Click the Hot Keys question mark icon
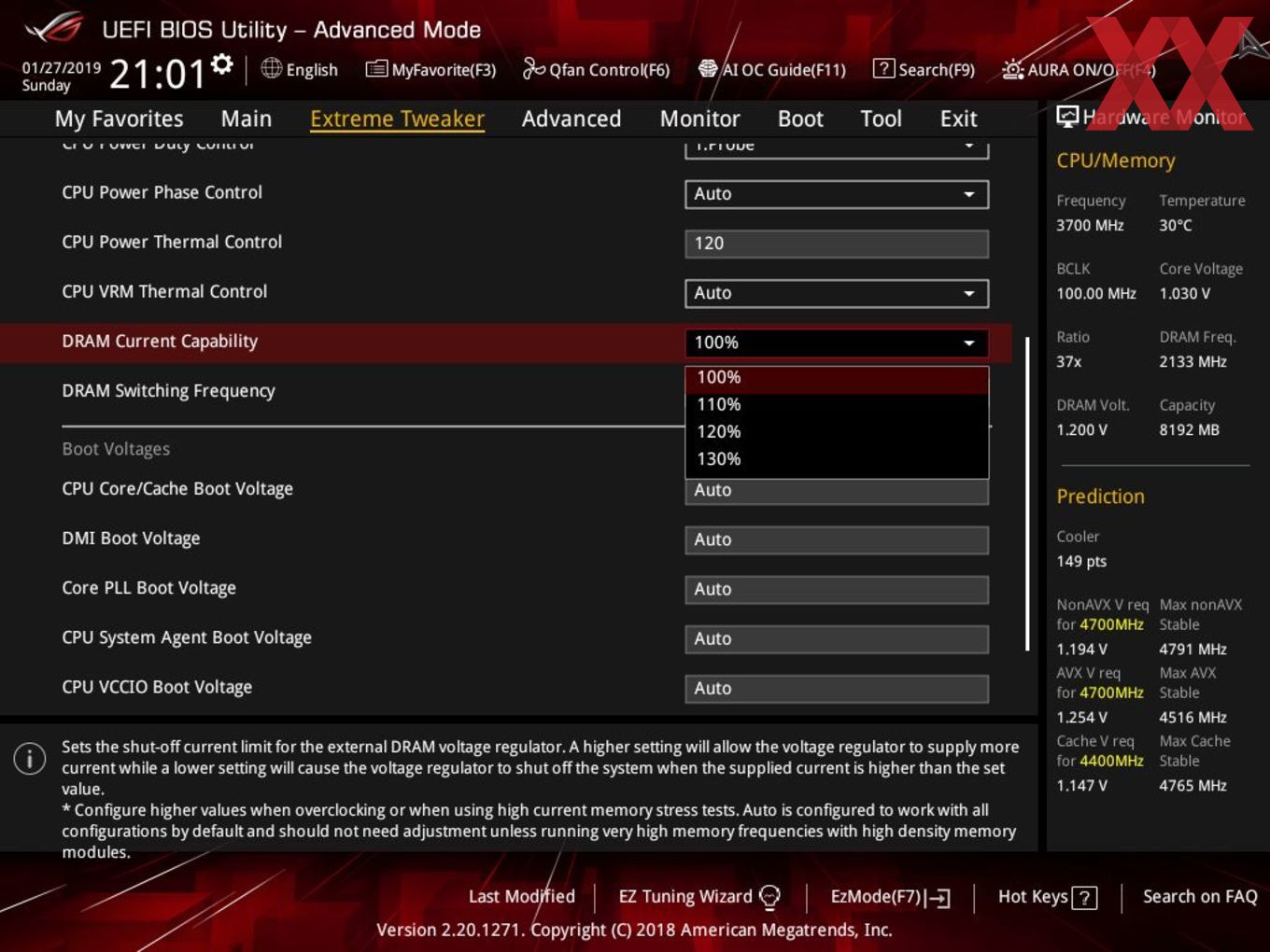Image resolution: width=1270 pixels, height=952 pixels. point(1084,898)
